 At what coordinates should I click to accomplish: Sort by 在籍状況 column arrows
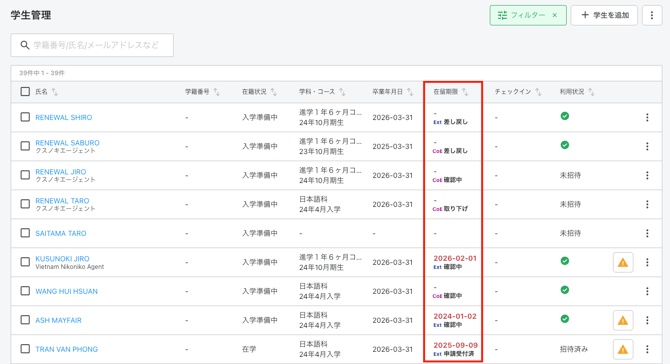tap(273, 92)
